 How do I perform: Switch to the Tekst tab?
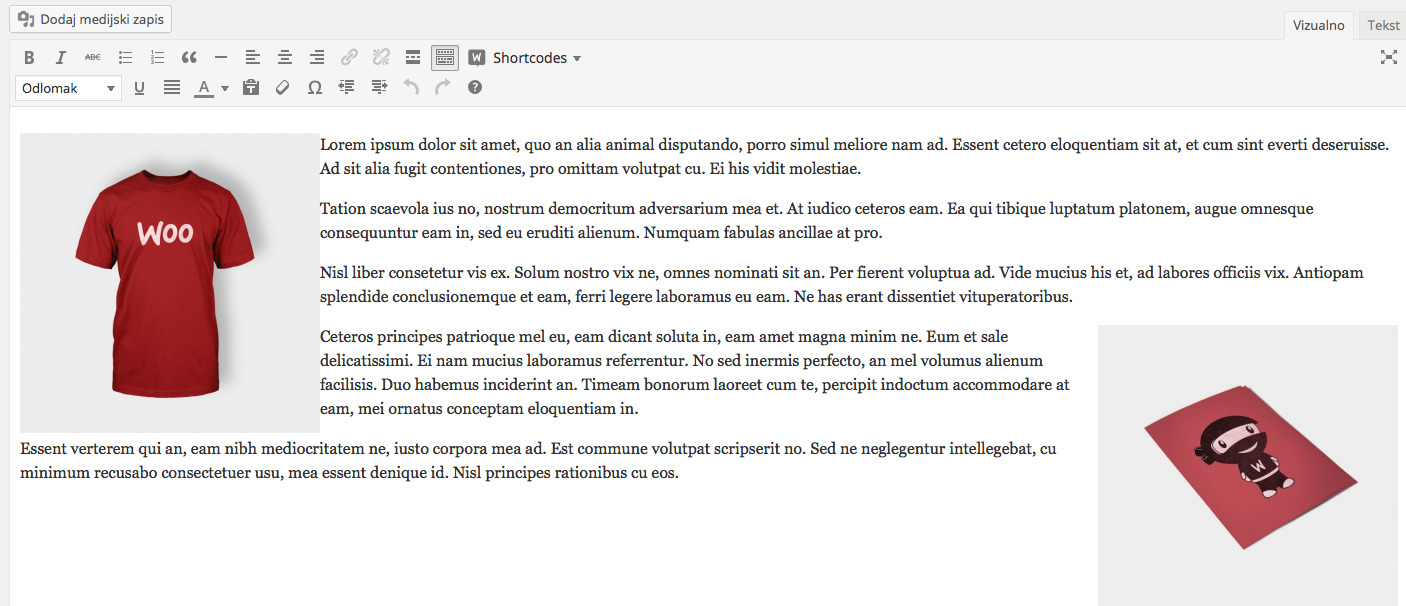point(1383,25)
